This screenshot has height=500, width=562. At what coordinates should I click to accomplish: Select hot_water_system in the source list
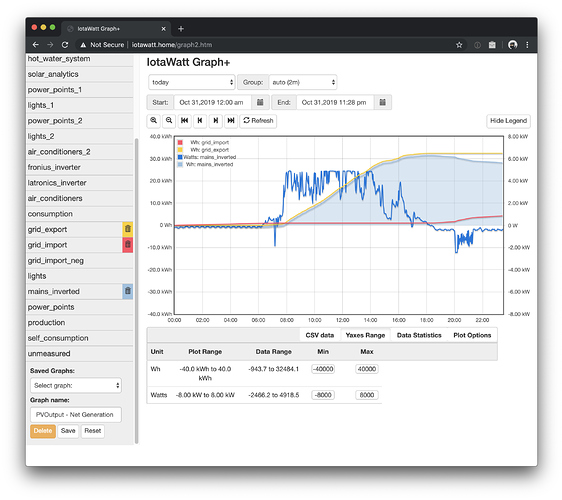(x=80, y=59)
